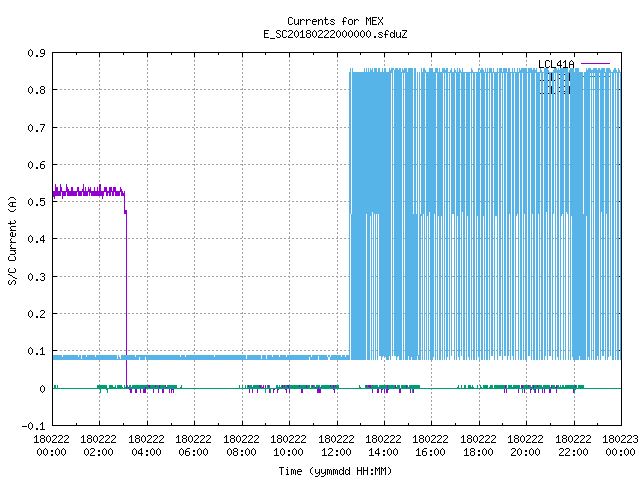Pick the time label "180222 22:00"
Viewport: 640px width, 480px height.
tap(573, 445)
